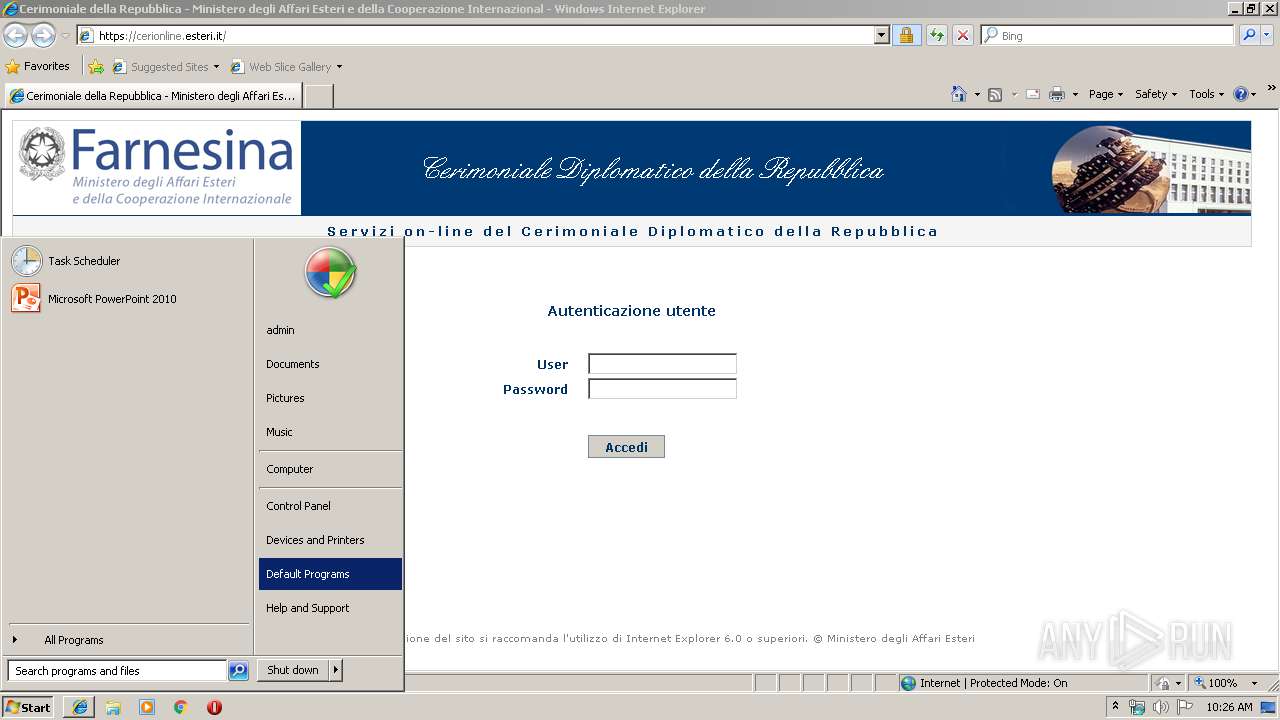The width and height of the screenshot is (1280, 720).
Task: Open the admin user folder
Action: tap(330, 330)
